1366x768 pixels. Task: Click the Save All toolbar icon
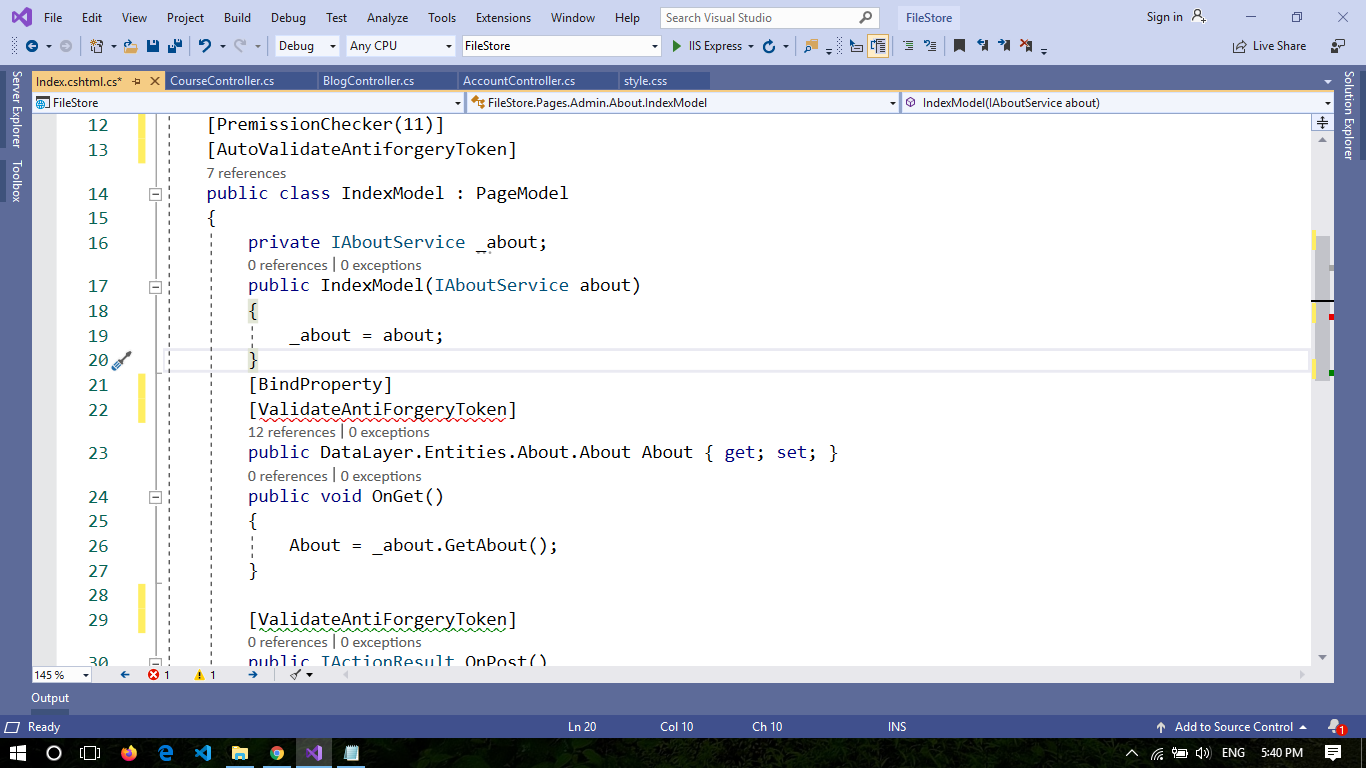pos(174,46)
